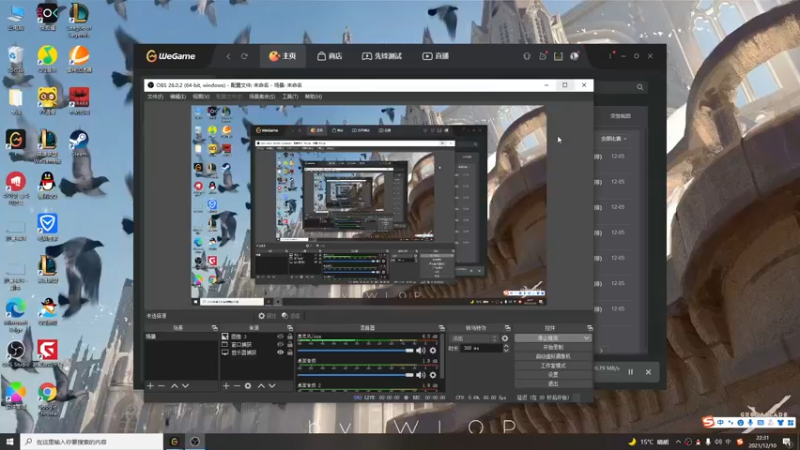Screen dimensions: 800x450
Task: Click 工作室模式 button
Action: [553, 365]
